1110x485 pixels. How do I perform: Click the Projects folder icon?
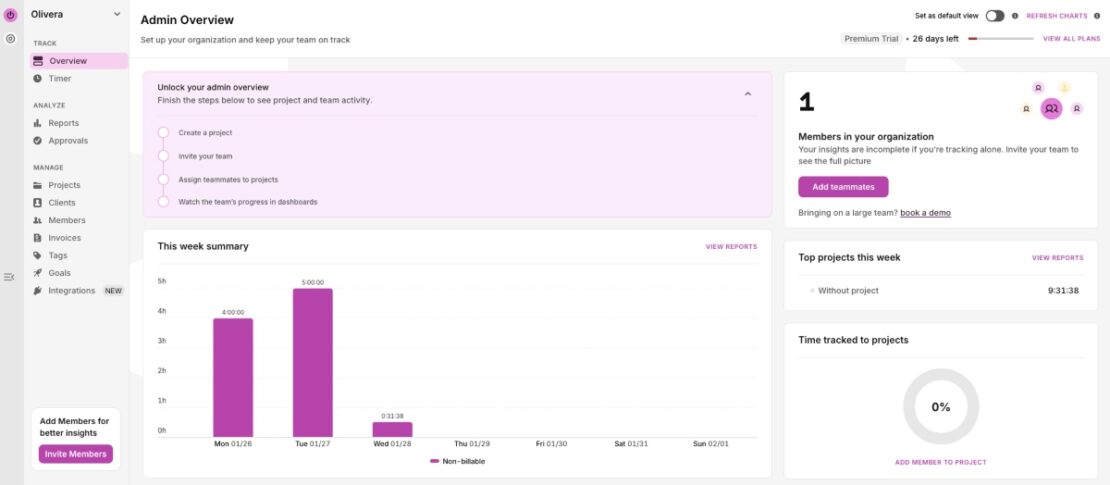pyautogui.click(x=38, y=186)
